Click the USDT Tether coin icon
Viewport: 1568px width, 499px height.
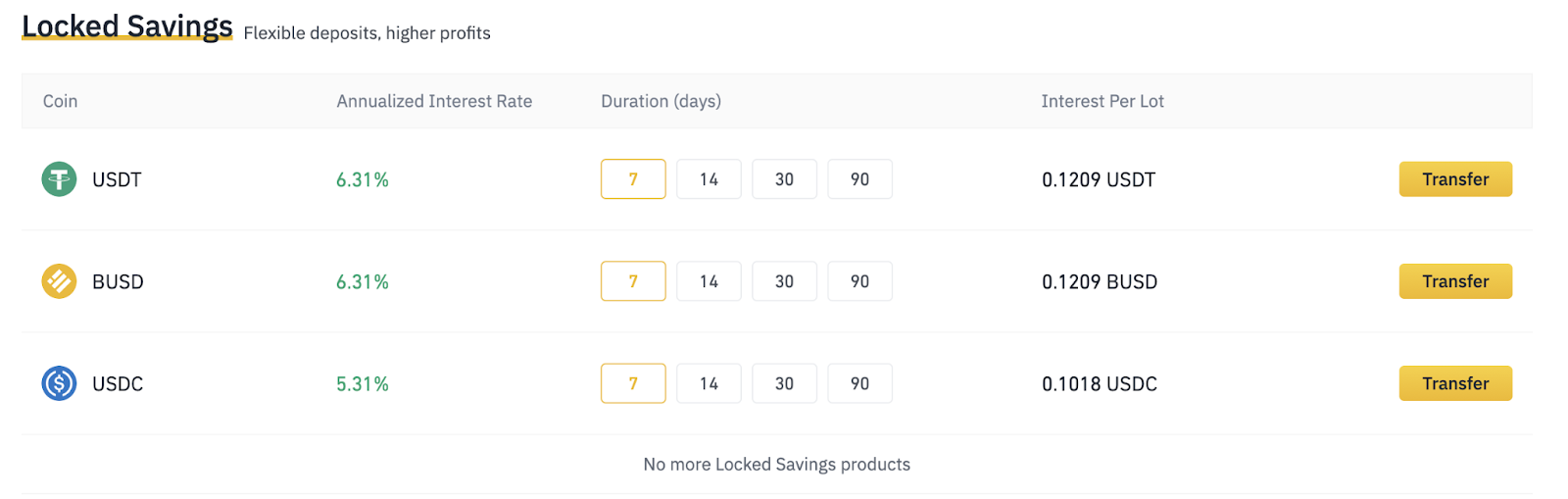(59, 179)
